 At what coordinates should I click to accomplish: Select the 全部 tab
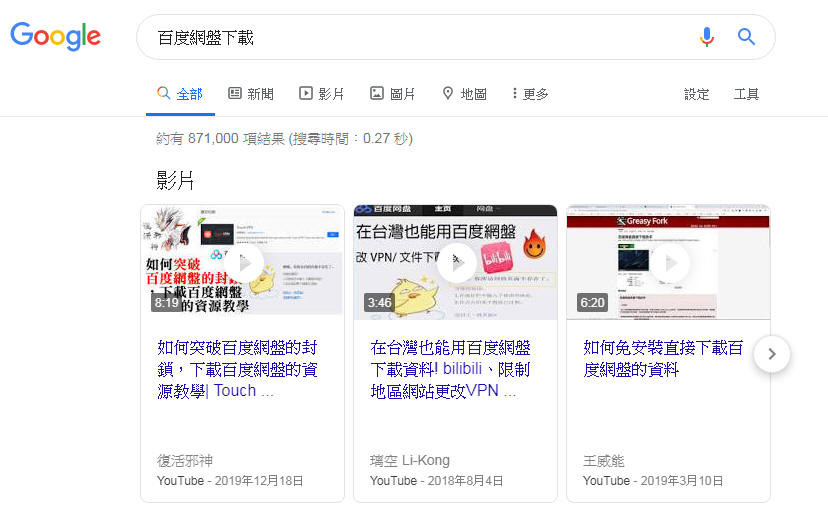tap(180, 94)
